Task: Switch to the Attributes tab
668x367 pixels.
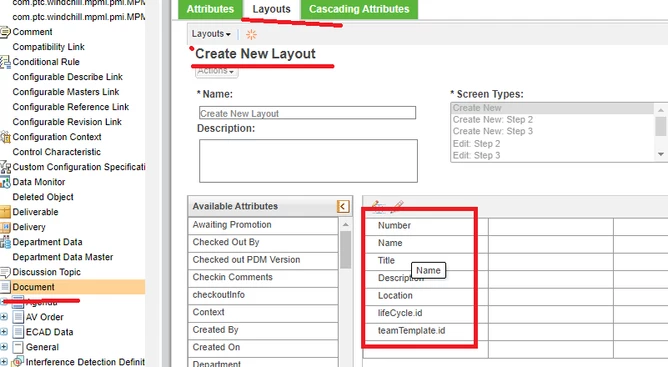Action: 210,9
